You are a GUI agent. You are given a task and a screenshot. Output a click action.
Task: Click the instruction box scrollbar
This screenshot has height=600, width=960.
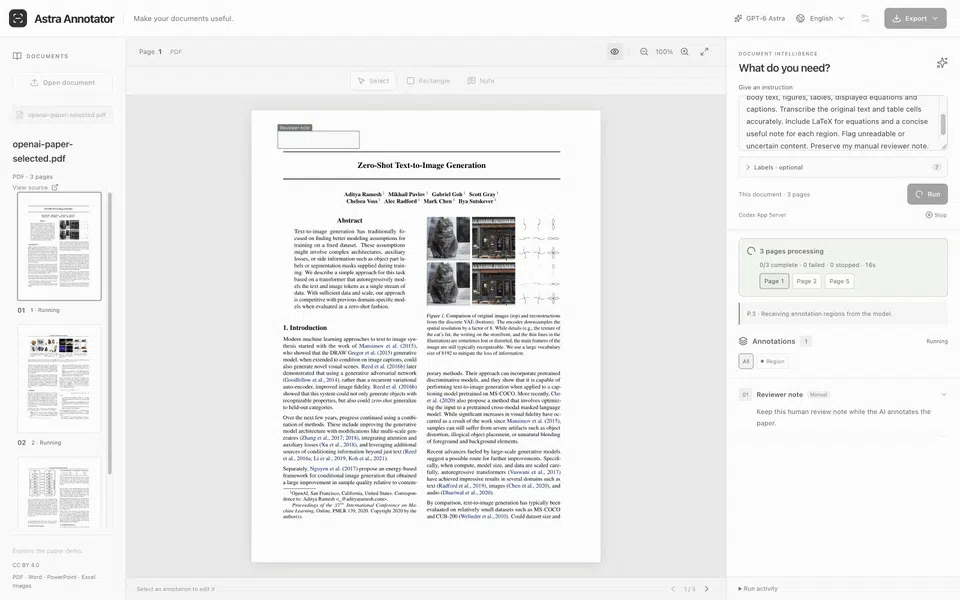click(943, 123)
